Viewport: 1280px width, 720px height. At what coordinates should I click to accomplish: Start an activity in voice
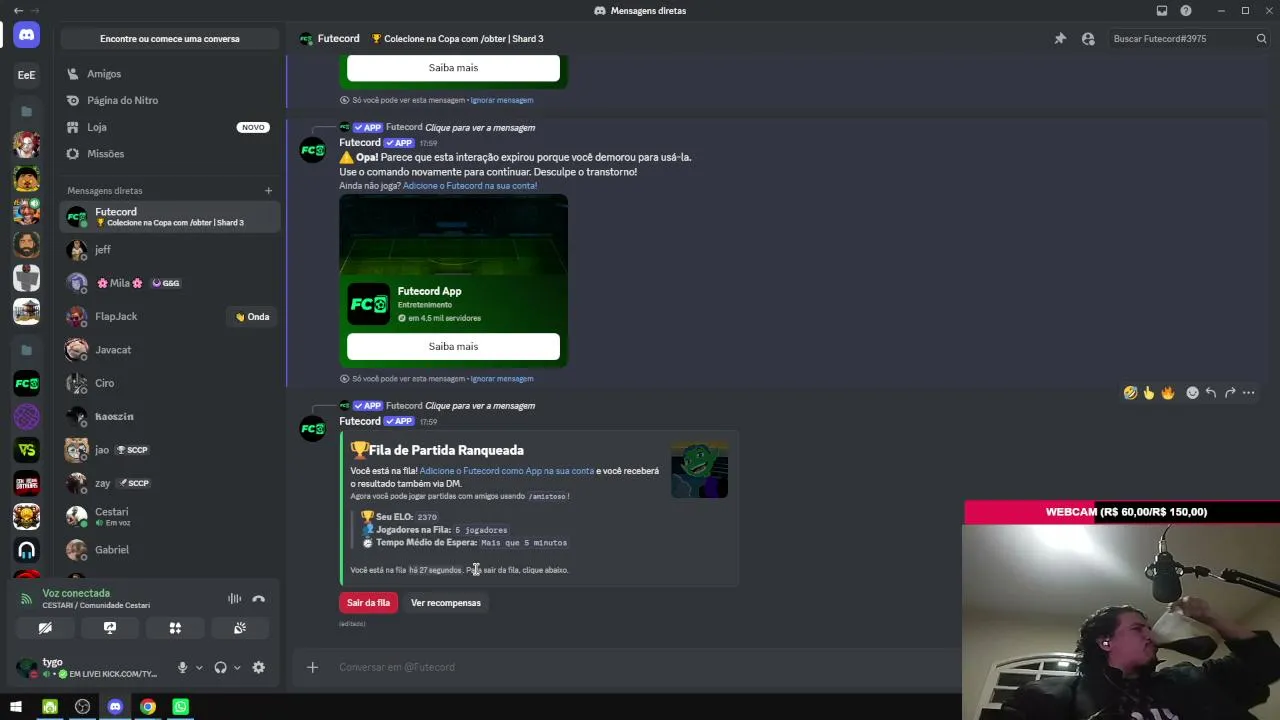[x=175, y=628]
